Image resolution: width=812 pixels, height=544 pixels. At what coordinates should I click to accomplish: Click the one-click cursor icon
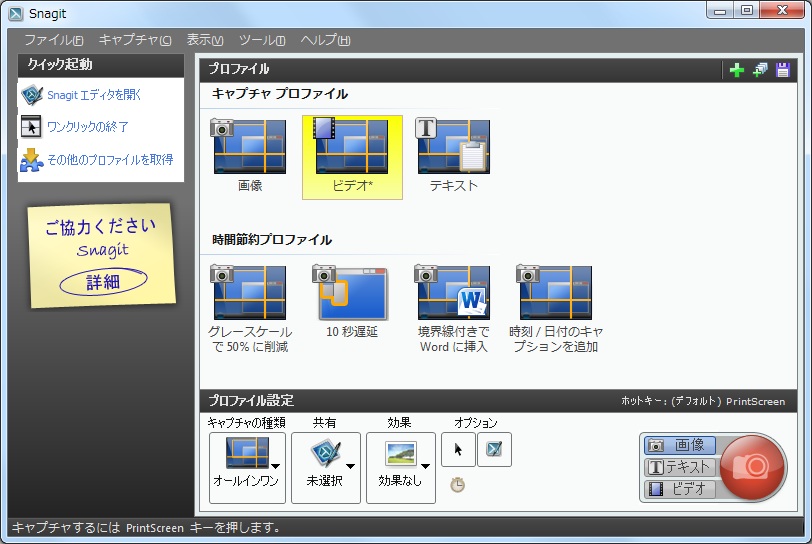click(x=31, y=126)
